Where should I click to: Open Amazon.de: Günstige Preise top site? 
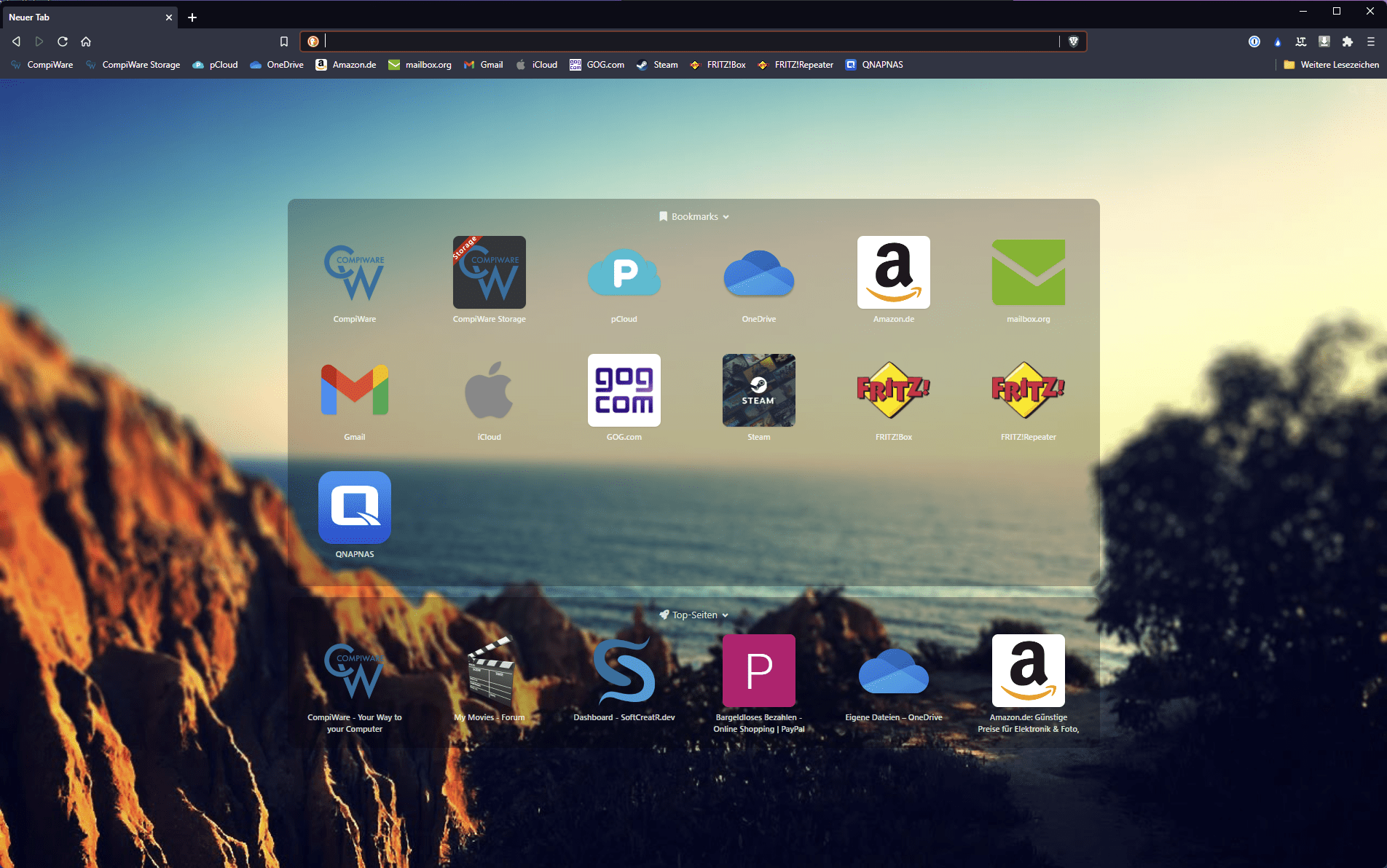tap(1029, 684)
